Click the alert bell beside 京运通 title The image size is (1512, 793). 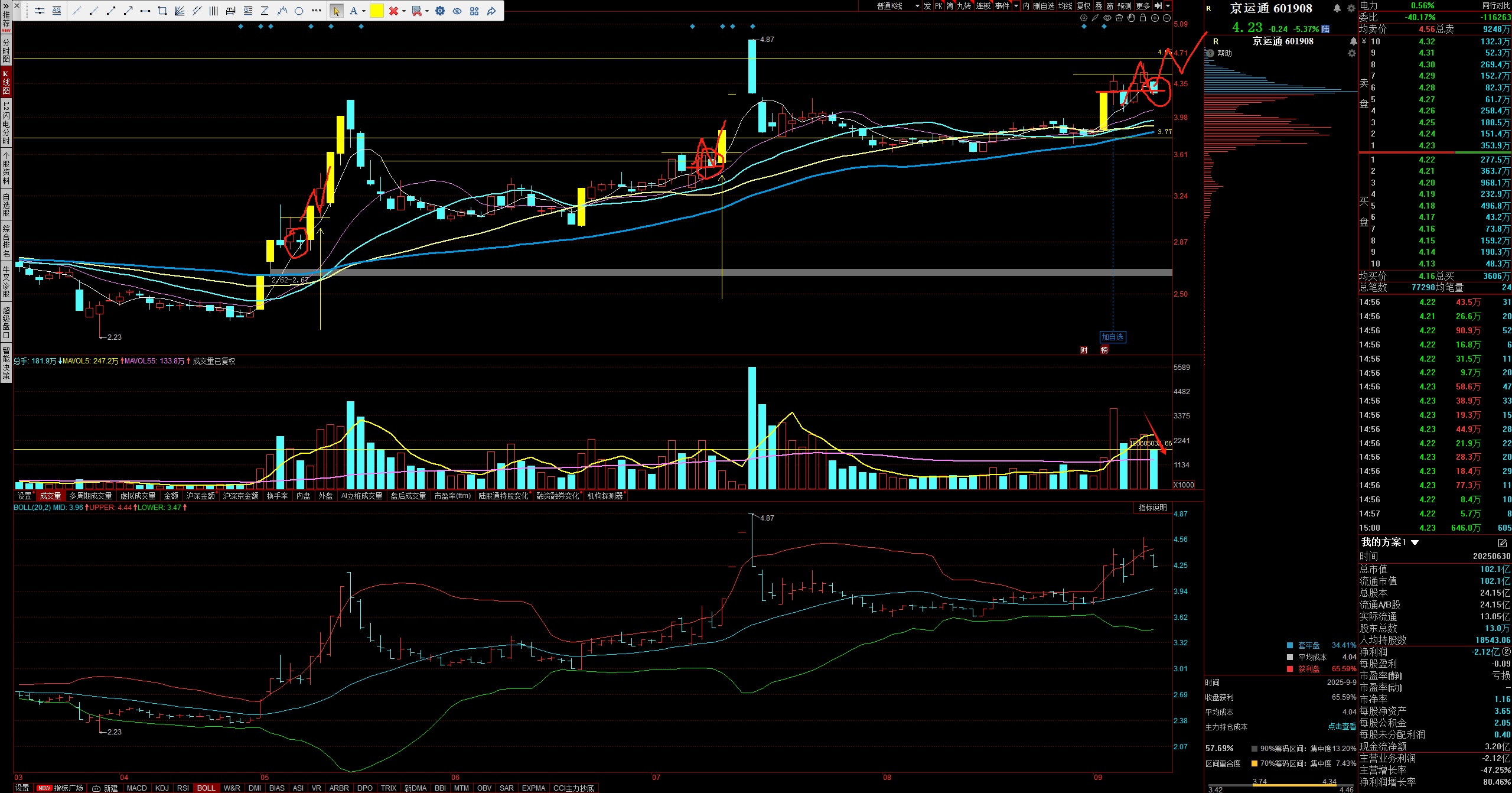pos(1337,8)
